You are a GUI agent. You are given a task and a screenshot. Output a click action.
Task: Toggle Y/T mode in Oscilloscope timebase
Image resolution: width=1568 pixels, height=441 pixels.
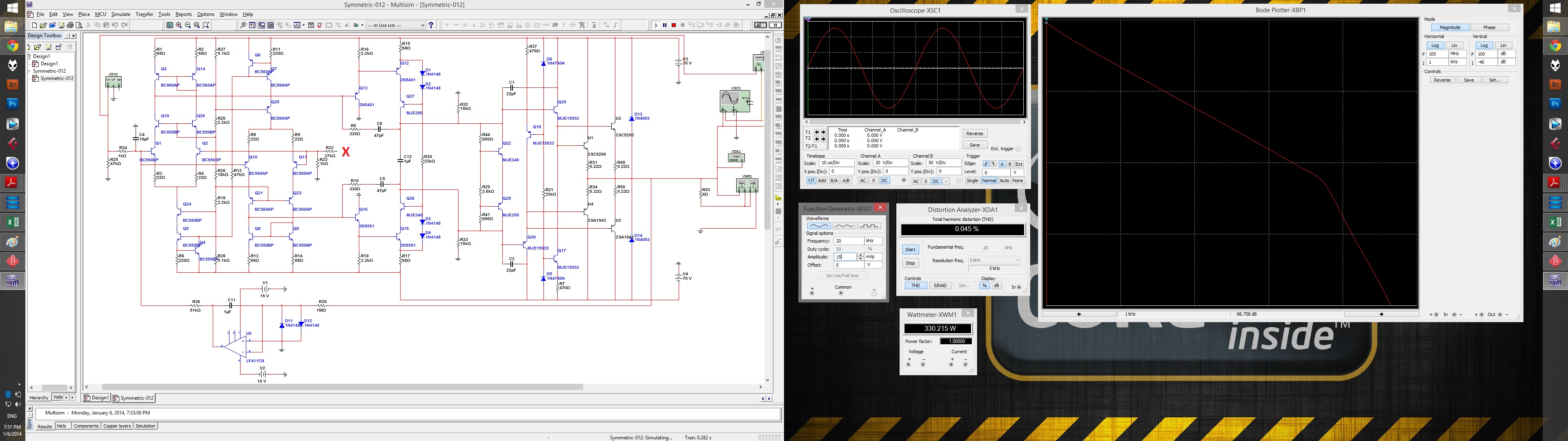[x=811, y=181]
